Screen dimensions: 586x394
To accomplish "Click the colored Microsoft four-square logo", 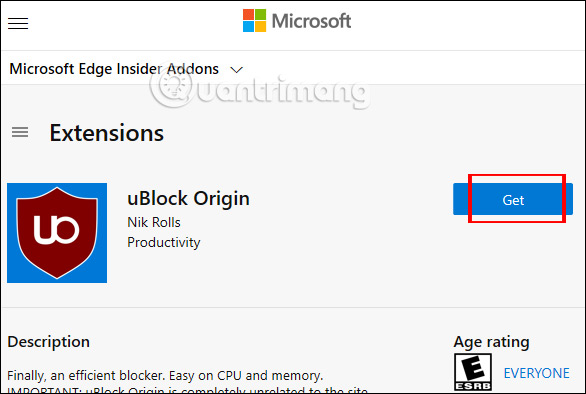I will [255, 21].
